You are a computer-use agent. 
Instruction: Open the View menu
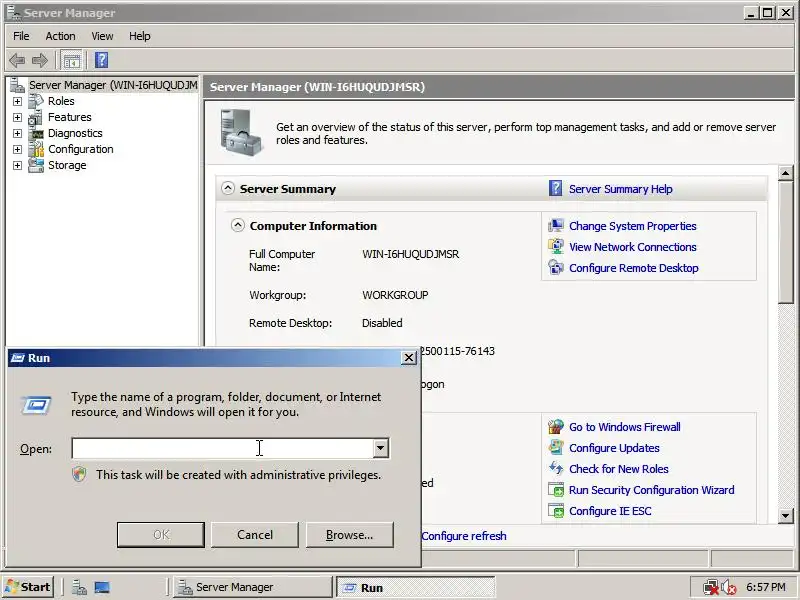[102, 36]
